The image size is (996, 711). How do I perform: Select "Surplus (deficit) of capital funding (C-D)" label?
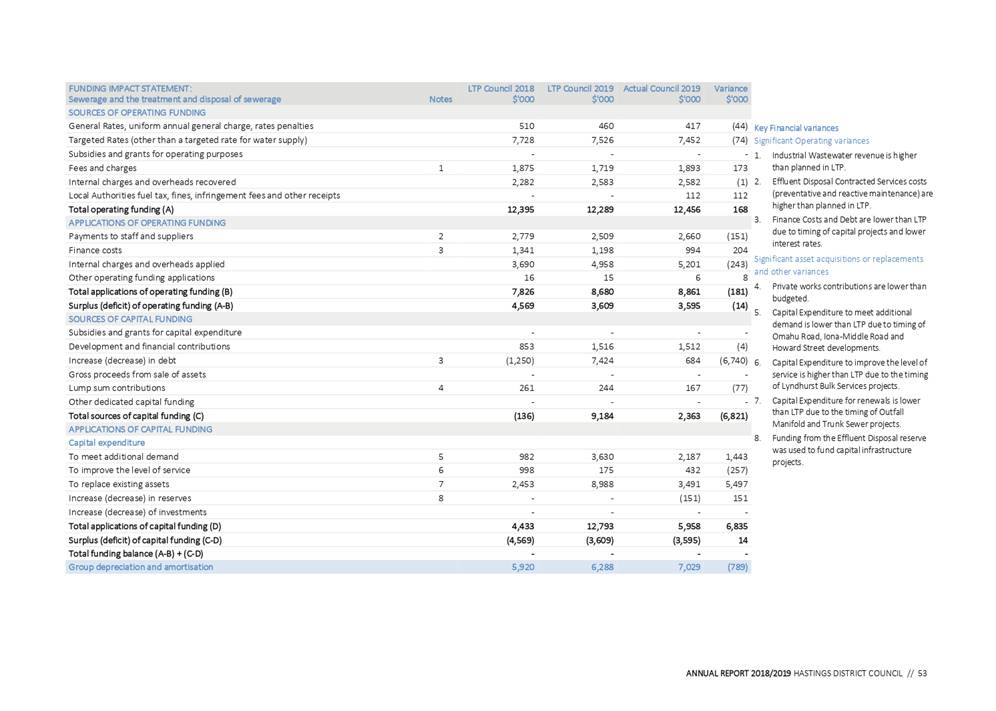click(145, 540)
